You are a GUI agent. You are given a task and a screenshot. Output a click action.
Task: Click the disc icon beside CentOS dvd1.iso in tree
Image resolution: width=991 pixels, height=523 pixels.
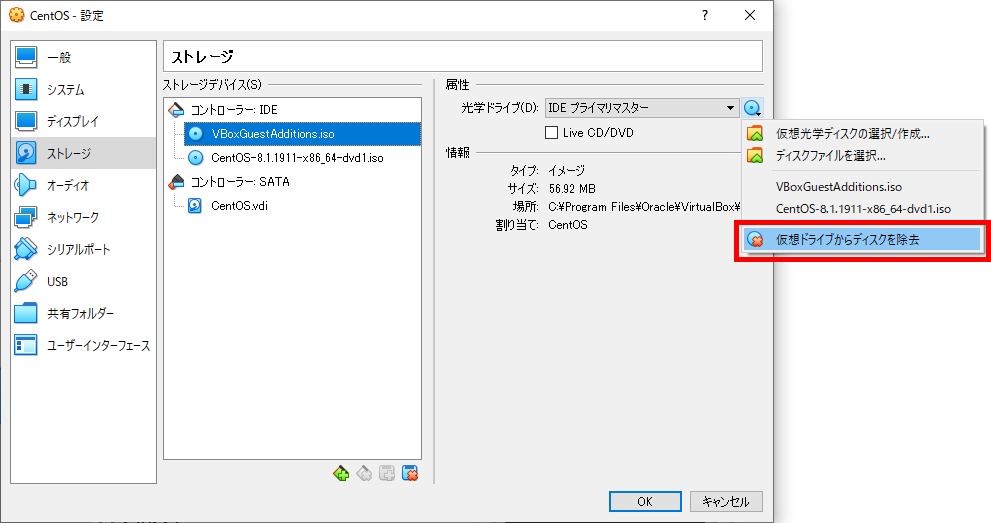coord(196,158)
